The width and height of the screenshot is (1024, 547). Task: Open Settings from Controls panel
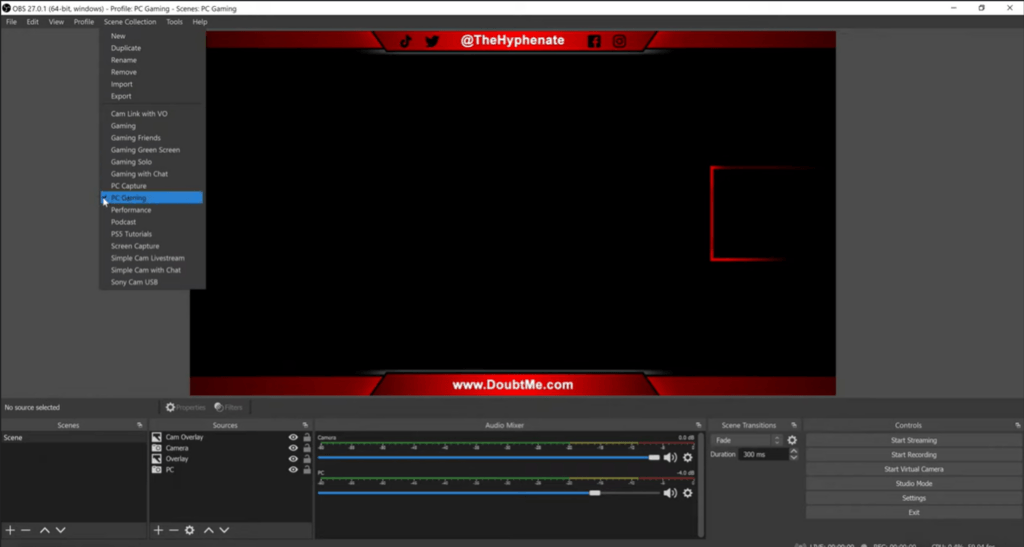pos(914,498)
